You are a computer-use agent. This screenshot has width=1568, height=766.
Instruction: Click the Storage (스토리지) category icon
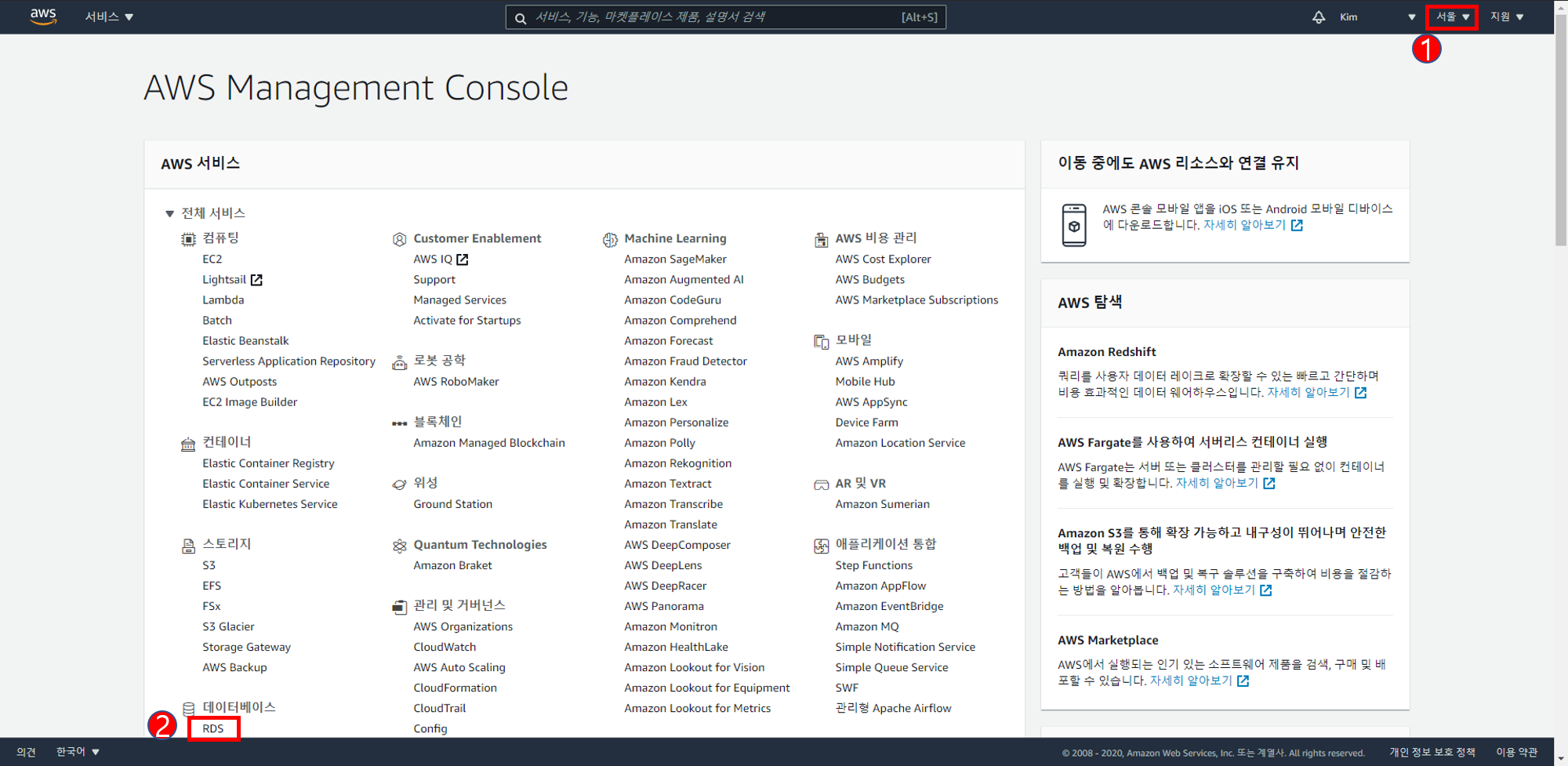[x=188, y=546]
